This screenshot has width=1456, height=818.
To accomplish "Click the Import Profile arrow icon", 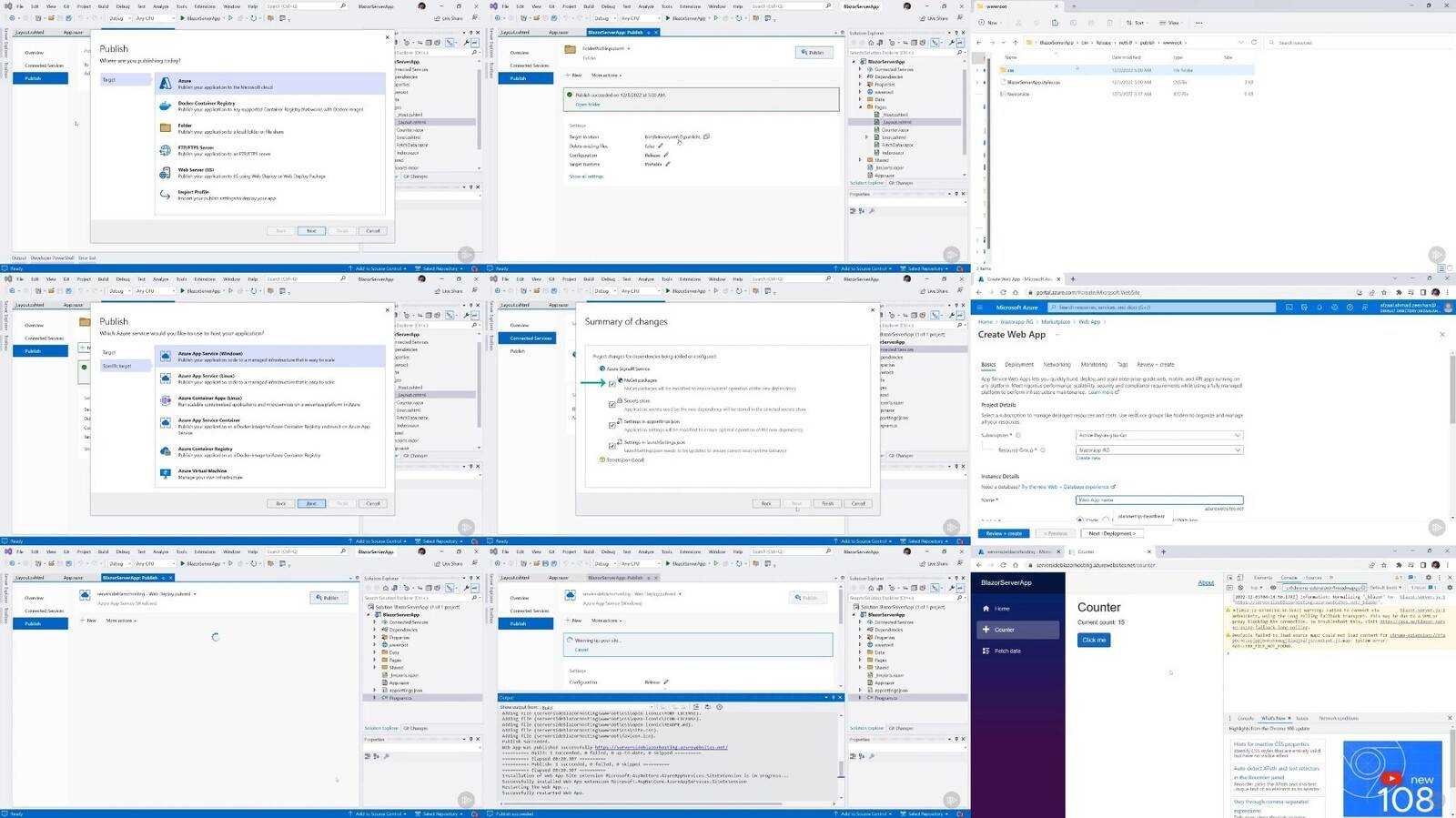I will (166, 195).
